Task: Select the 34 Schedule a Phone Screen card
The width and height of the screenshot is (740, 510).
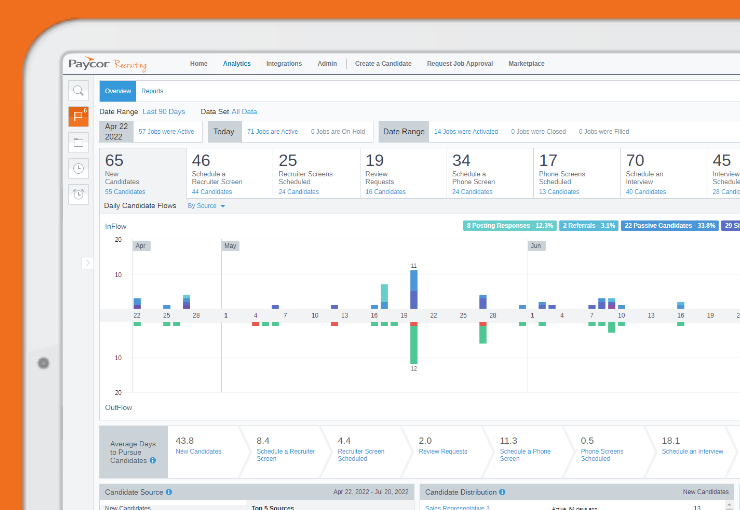Action: tap(490, 173)
